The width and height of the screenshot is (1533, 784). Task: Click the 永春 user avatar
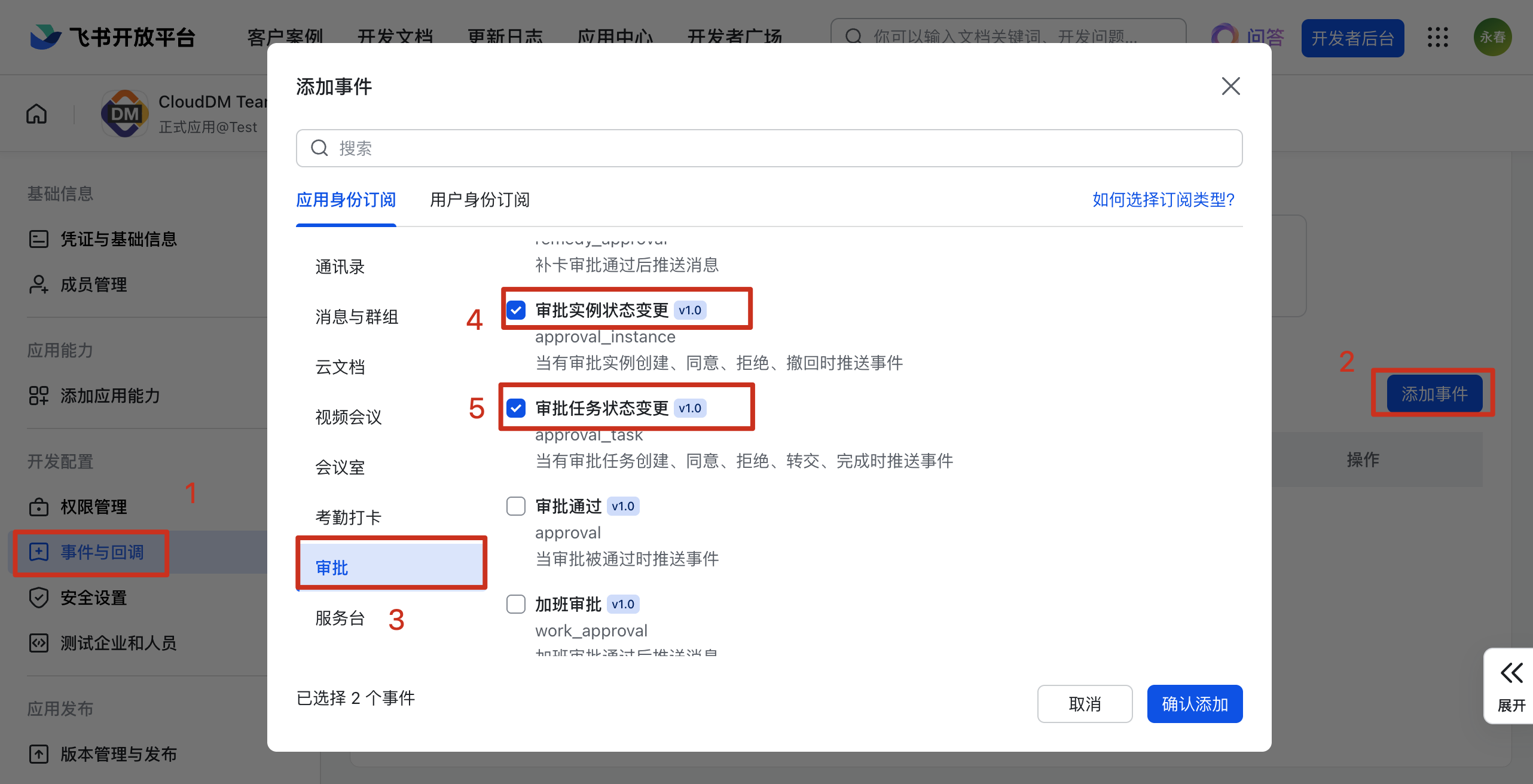(x=1492, y=37)
